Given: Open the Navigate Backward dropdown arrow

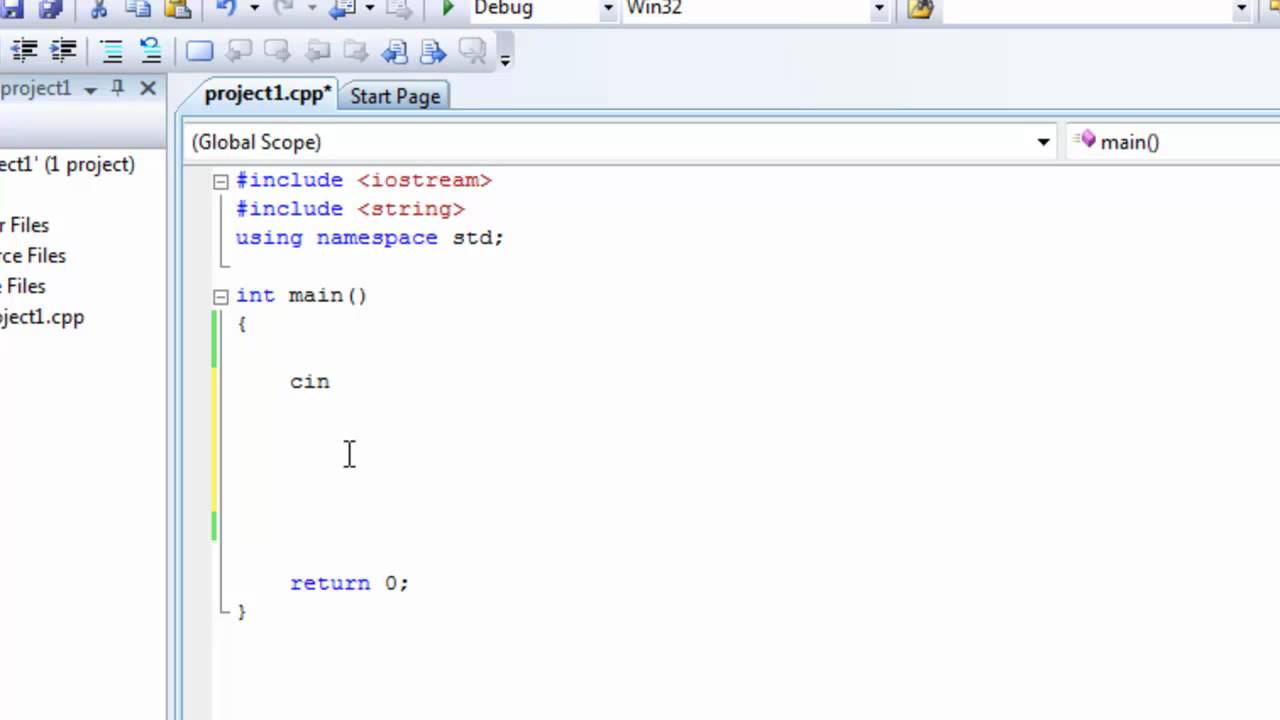Looking at the screenshot, I should (370, 8).
